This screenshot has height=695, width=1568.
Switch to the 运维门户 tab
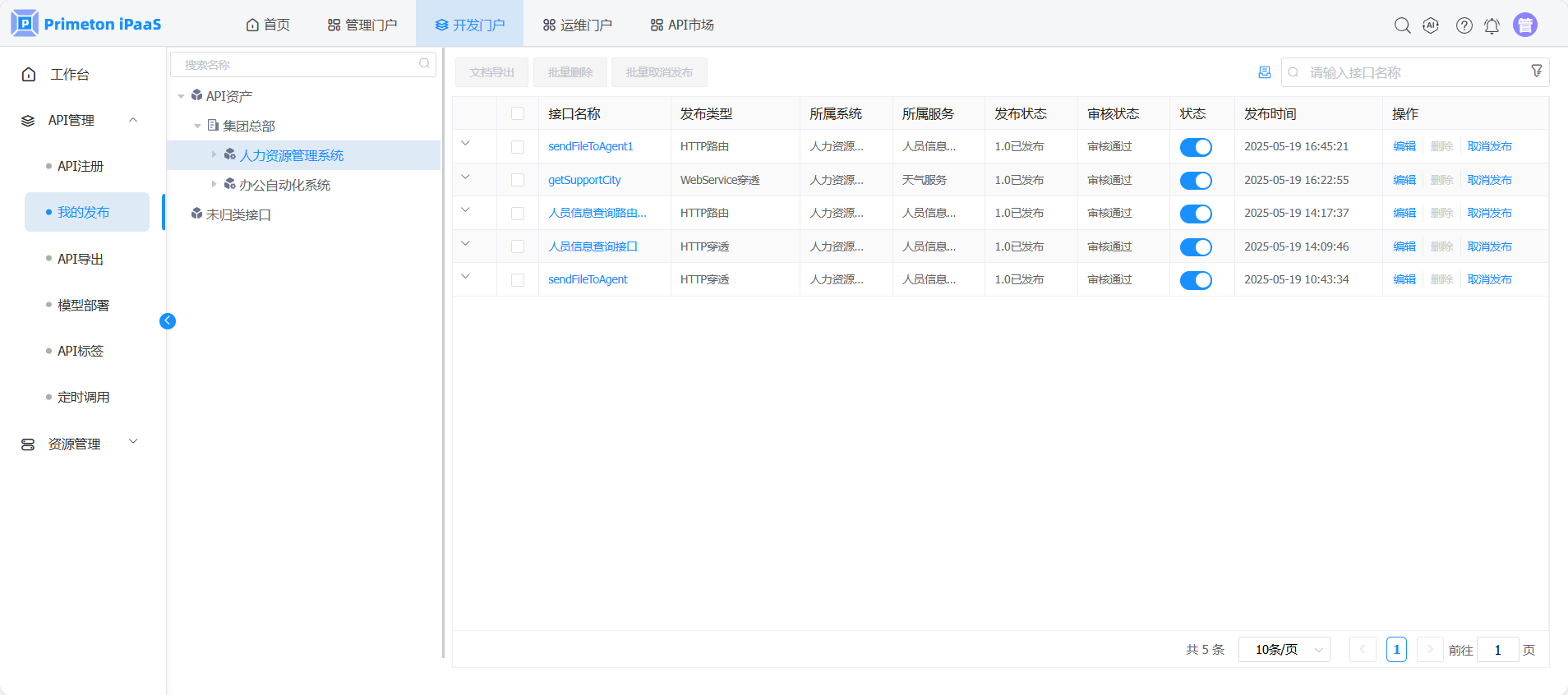(x=578, y=25)
